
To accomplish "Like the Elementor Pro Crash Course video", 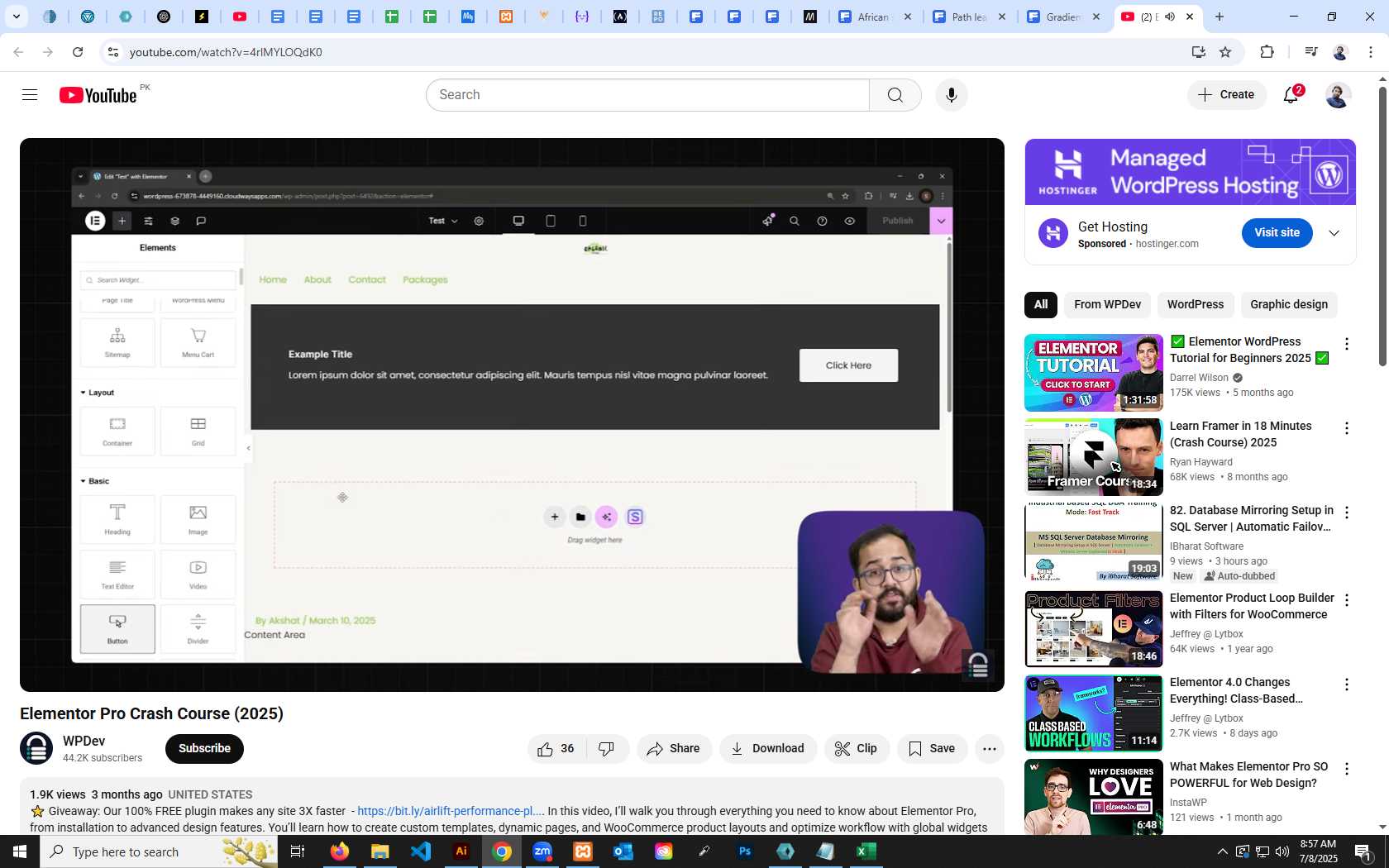I will [x=556, y=749].
